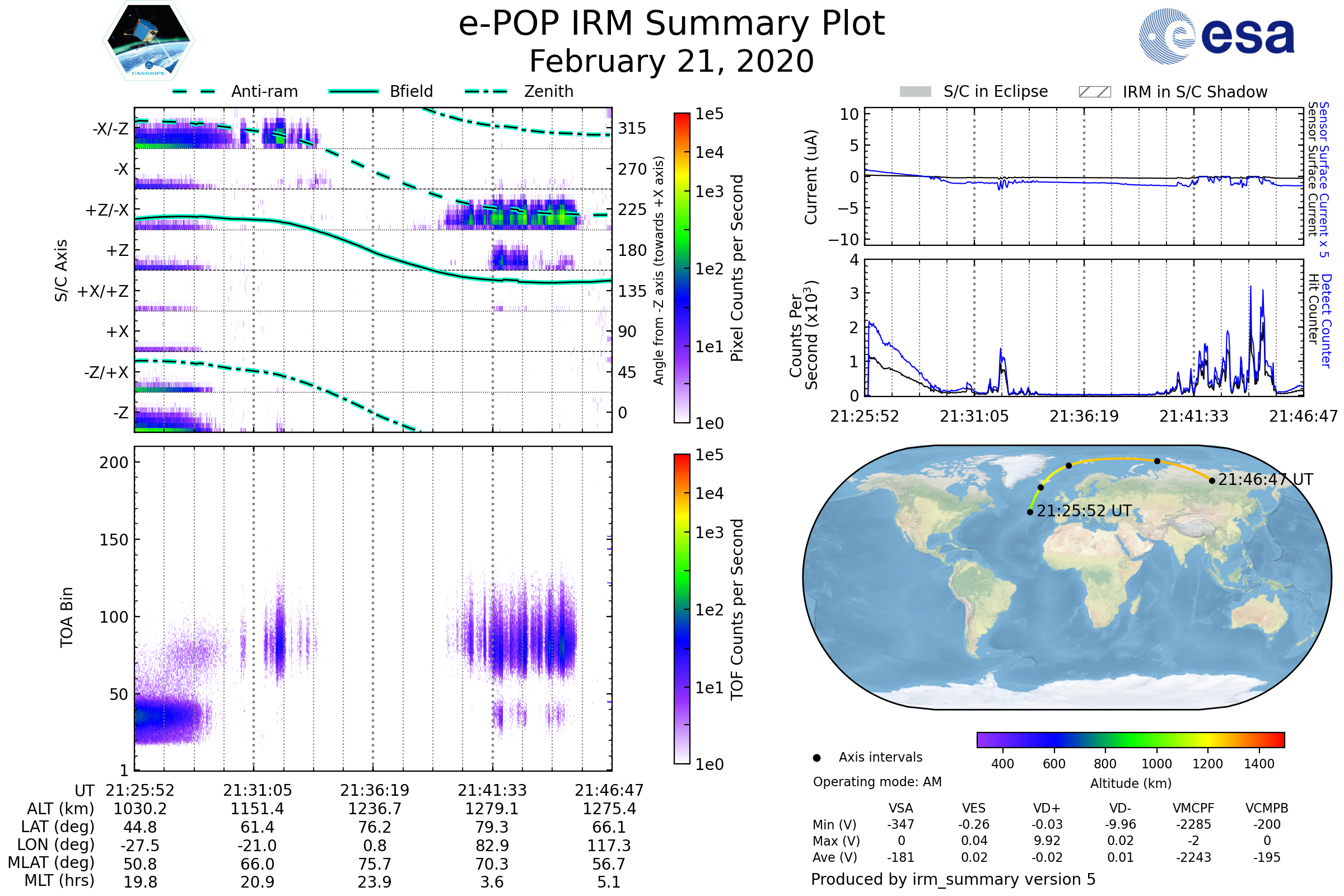Image resolution: width=1344 pixels, height=896 pixels.
Task: Click the February 21, 2020 date heading
Action: tap(671, 62)
